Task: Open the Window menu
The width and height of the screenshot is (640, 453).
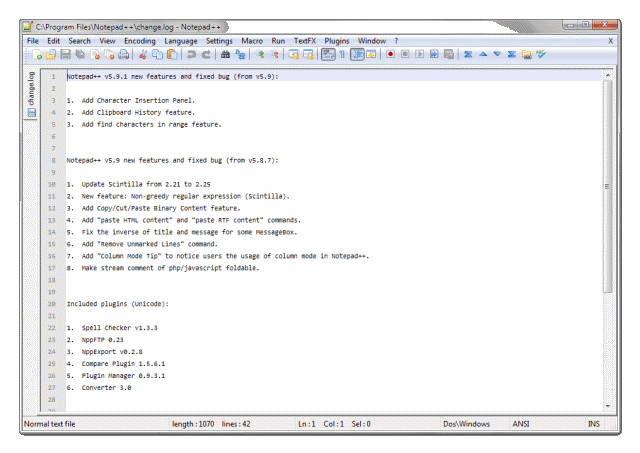Action: [372, 41]
